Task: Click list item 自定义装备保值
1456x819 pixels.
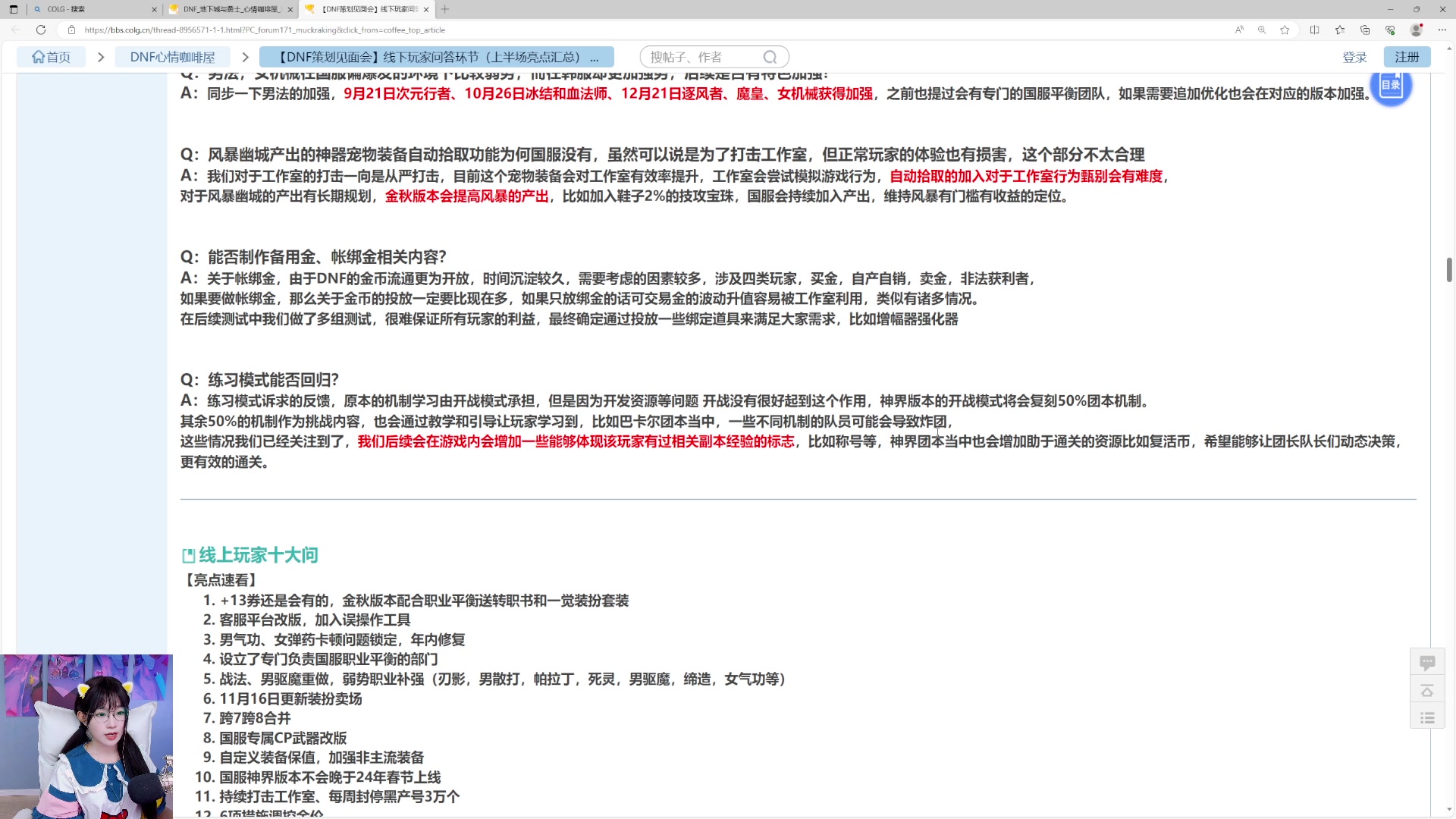Action: click(x=322, y=758)
